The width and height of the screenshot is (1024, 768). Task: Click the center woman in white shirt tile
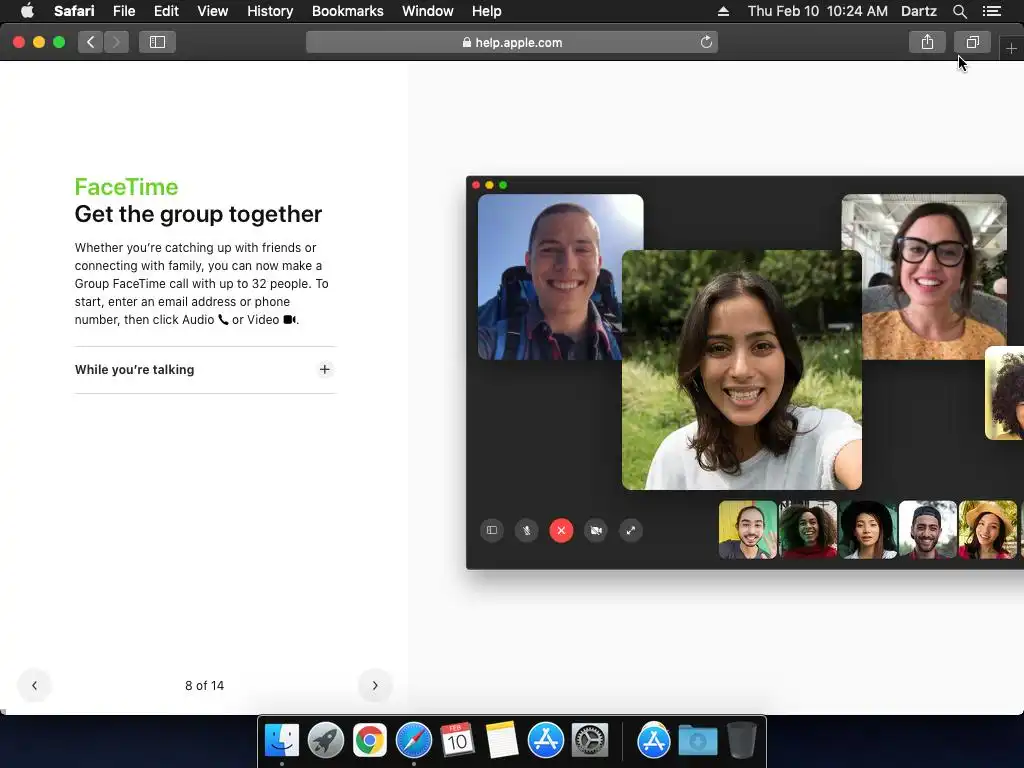[x=742, y=370]
